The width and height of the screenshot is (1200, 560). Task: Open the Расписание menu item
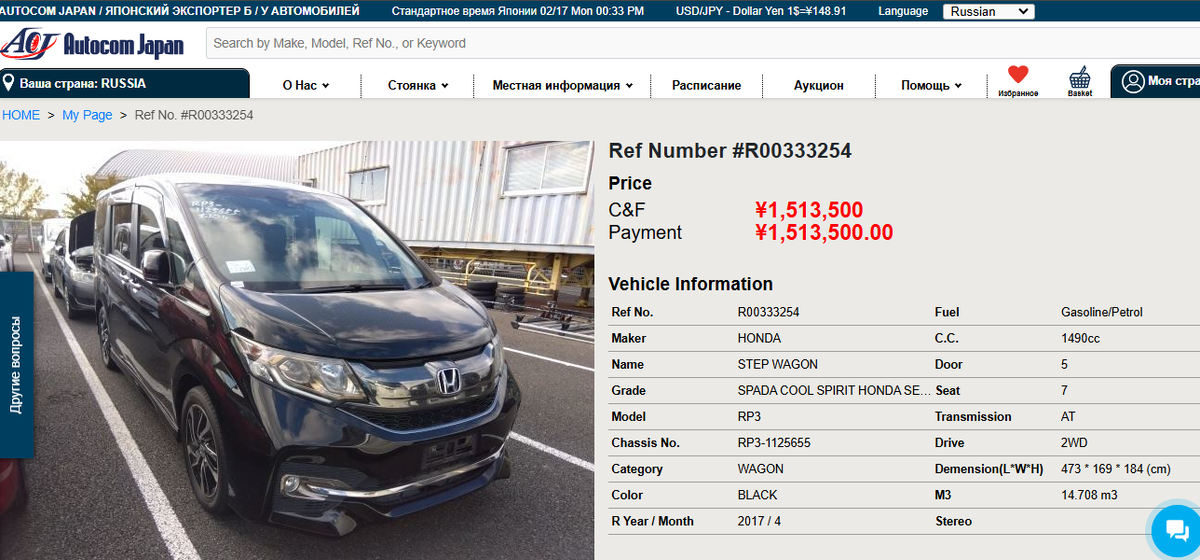[707, 85]
